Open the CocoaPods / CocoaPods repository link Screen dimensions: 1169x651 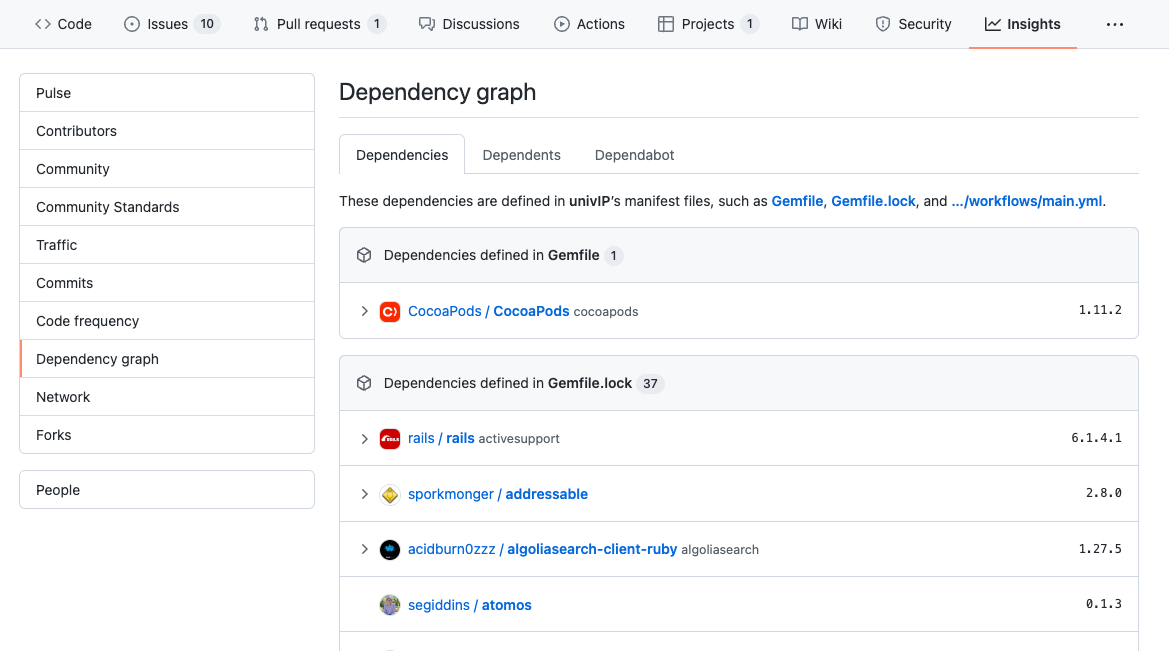pos(488,311)
